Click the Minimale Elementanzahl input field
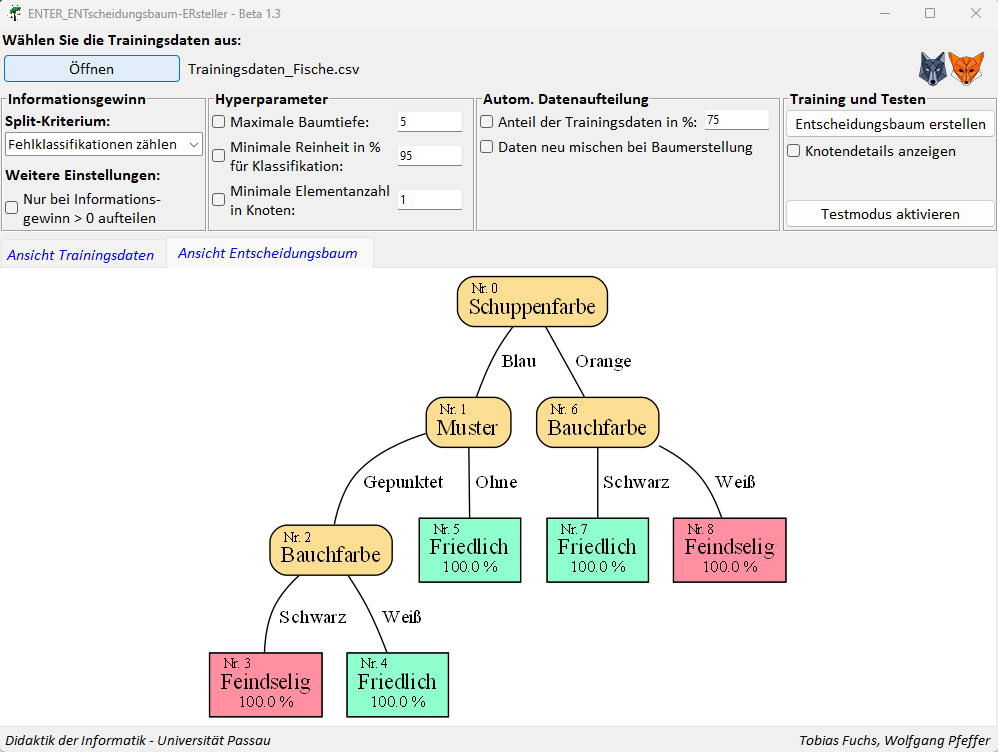Image resolution: width=998 pixels, height=752 pixels. coord(430,200)
